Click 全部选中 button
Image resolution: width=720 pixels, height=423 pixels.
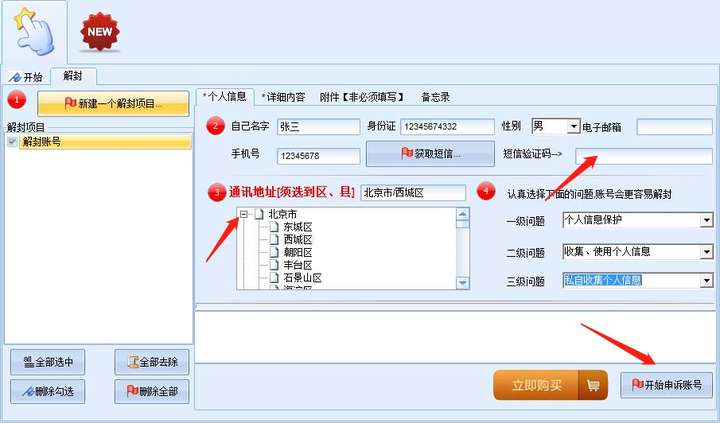[x=46, y=362]
